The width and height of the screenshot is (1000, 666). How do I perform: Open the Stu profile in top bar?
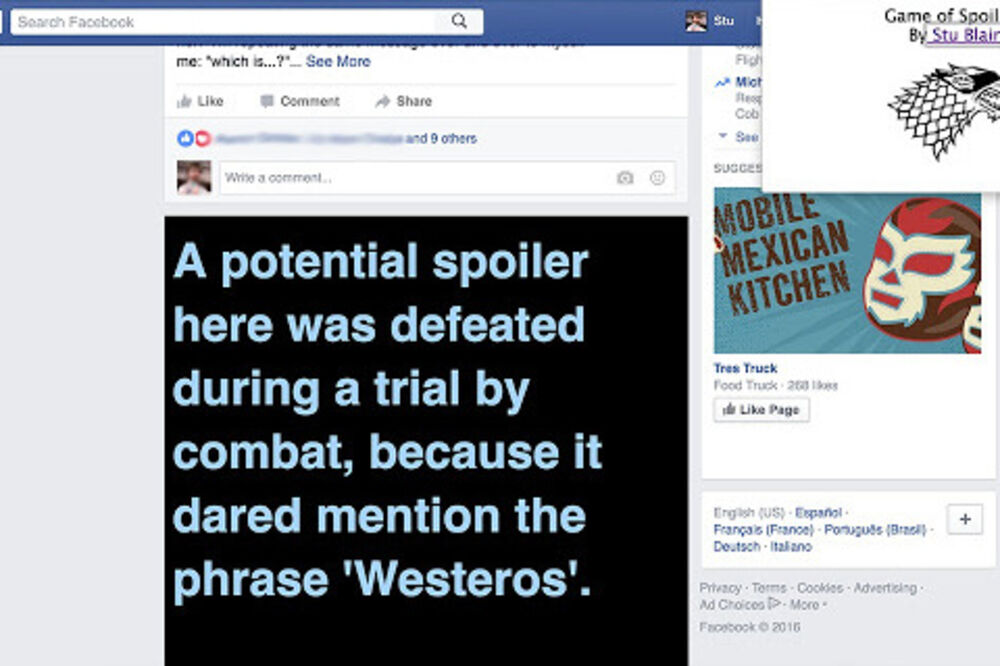[710, 21]
